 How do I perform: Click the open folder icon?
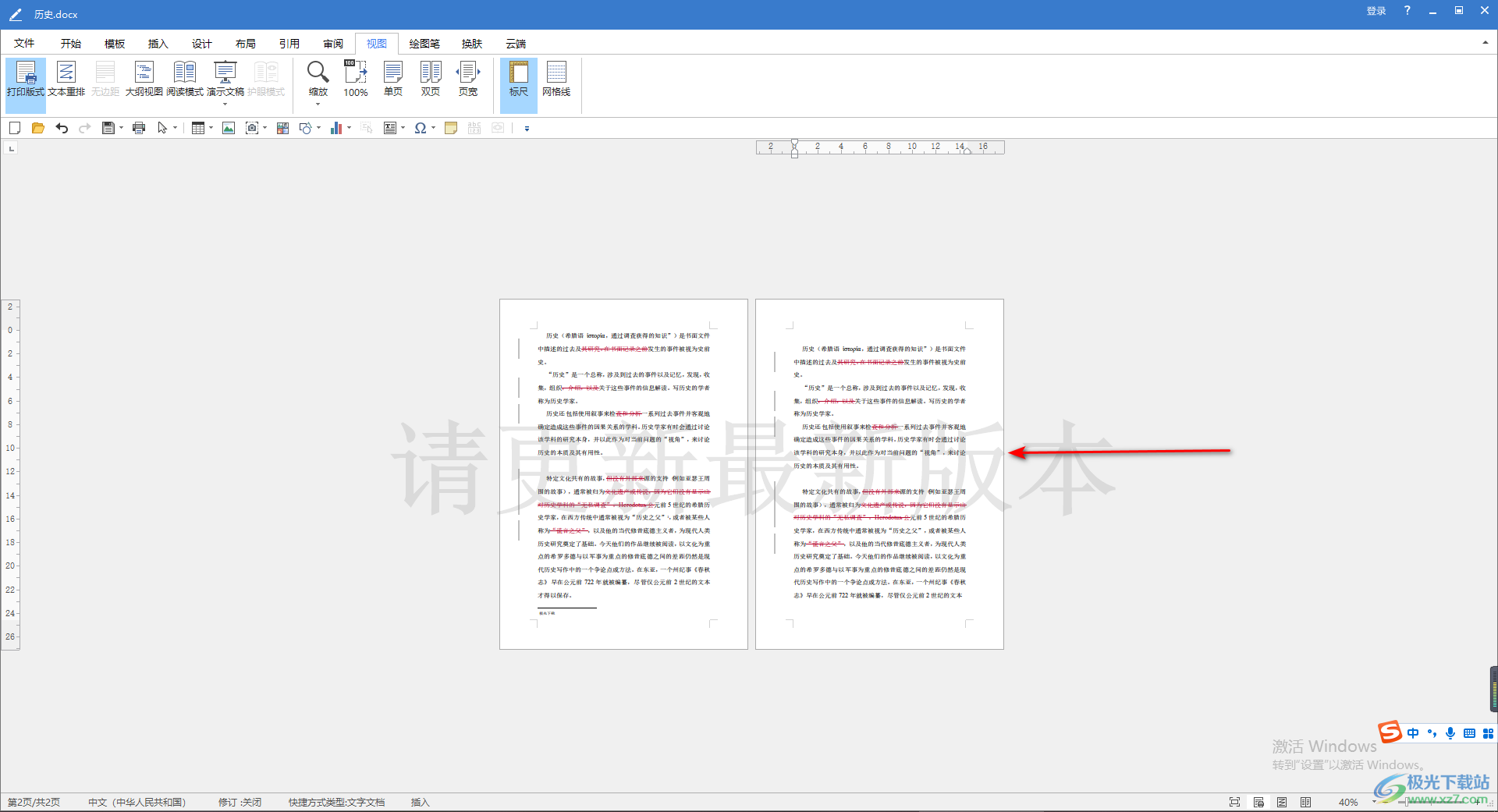[x=37, y=128]
